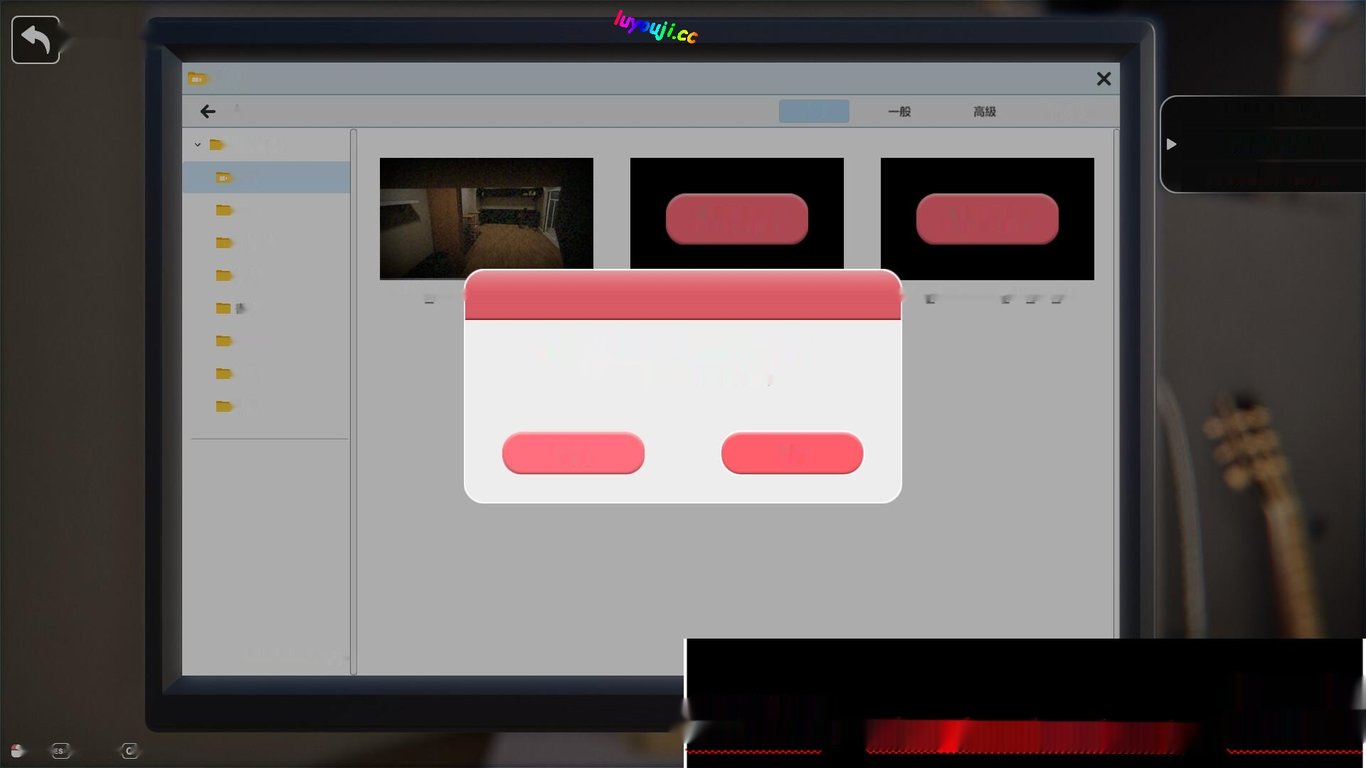Viewport: 1366px width, 768px height.
Task: Switch to the 一般 tab
Action: pyautogui.click(x=899, y=111)
